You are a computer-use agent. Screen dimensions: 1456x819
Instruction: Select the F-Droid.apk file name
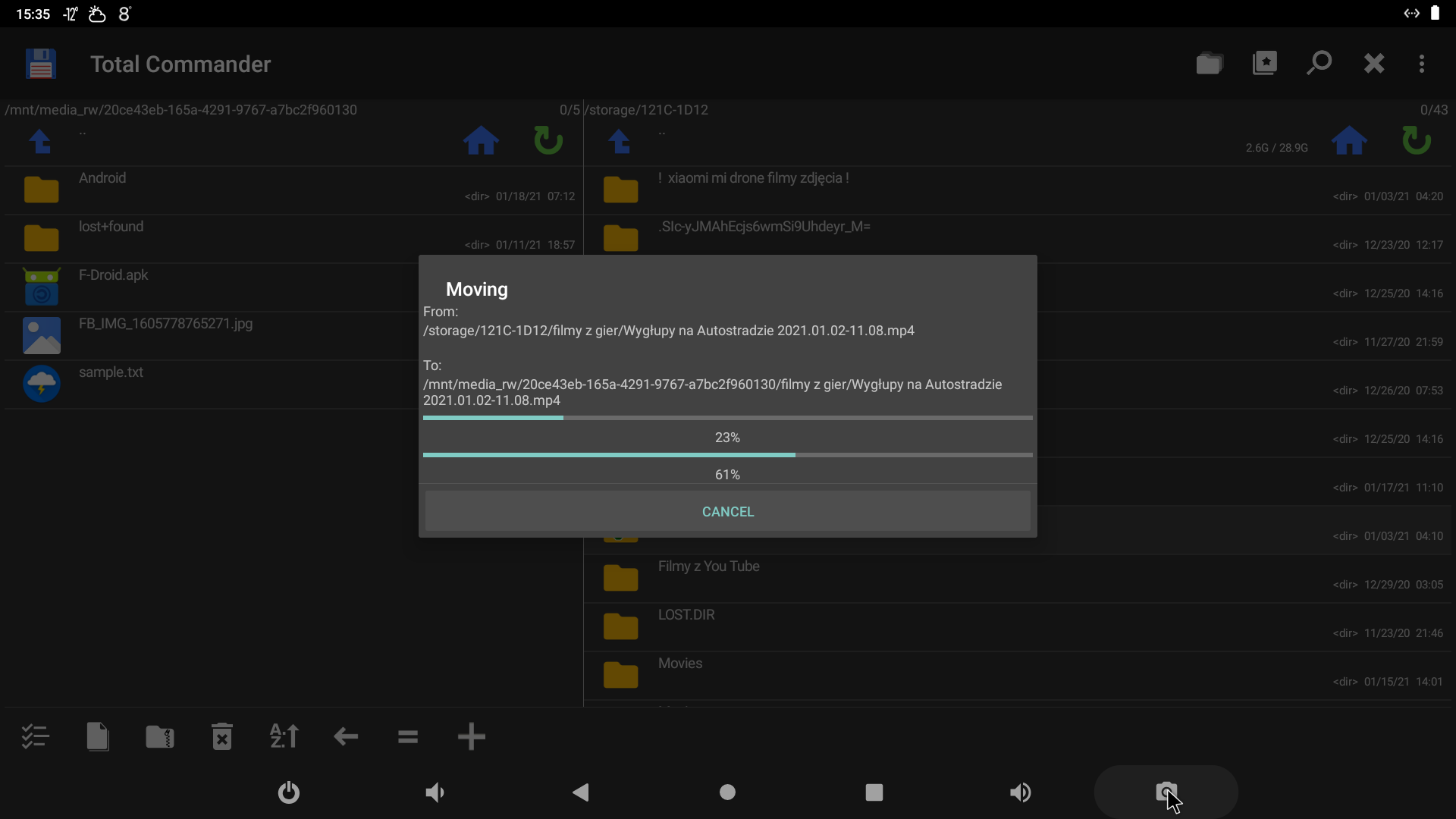click(113, 275)
